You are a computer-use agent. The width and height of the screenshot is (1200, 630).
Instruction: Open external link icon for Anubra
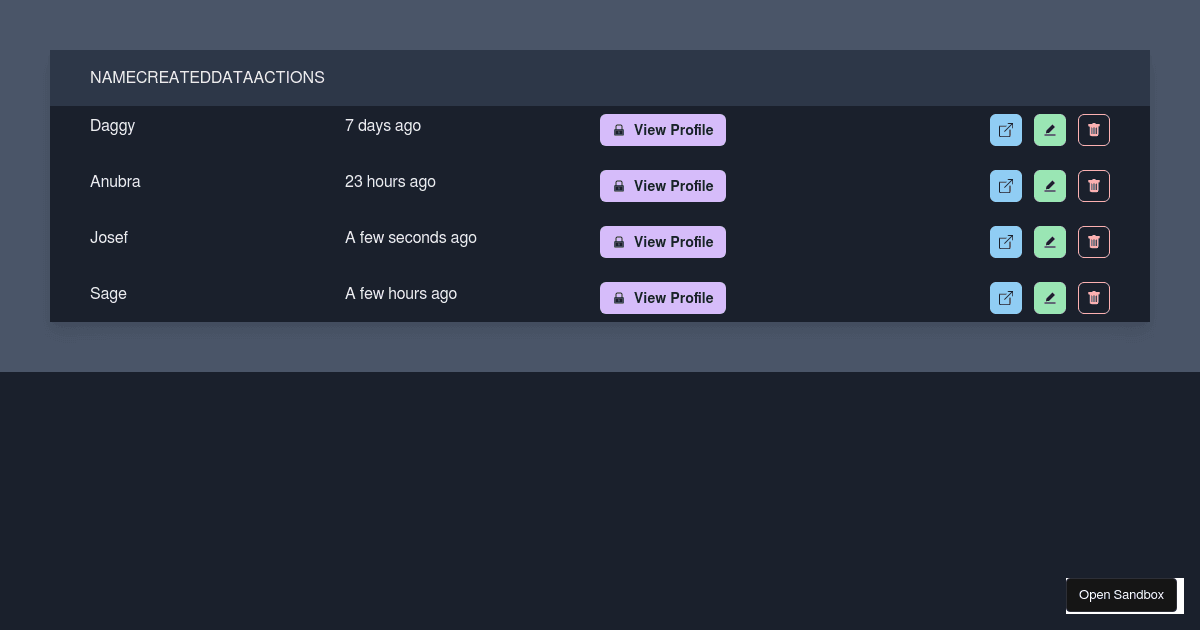coord(1006,186)
